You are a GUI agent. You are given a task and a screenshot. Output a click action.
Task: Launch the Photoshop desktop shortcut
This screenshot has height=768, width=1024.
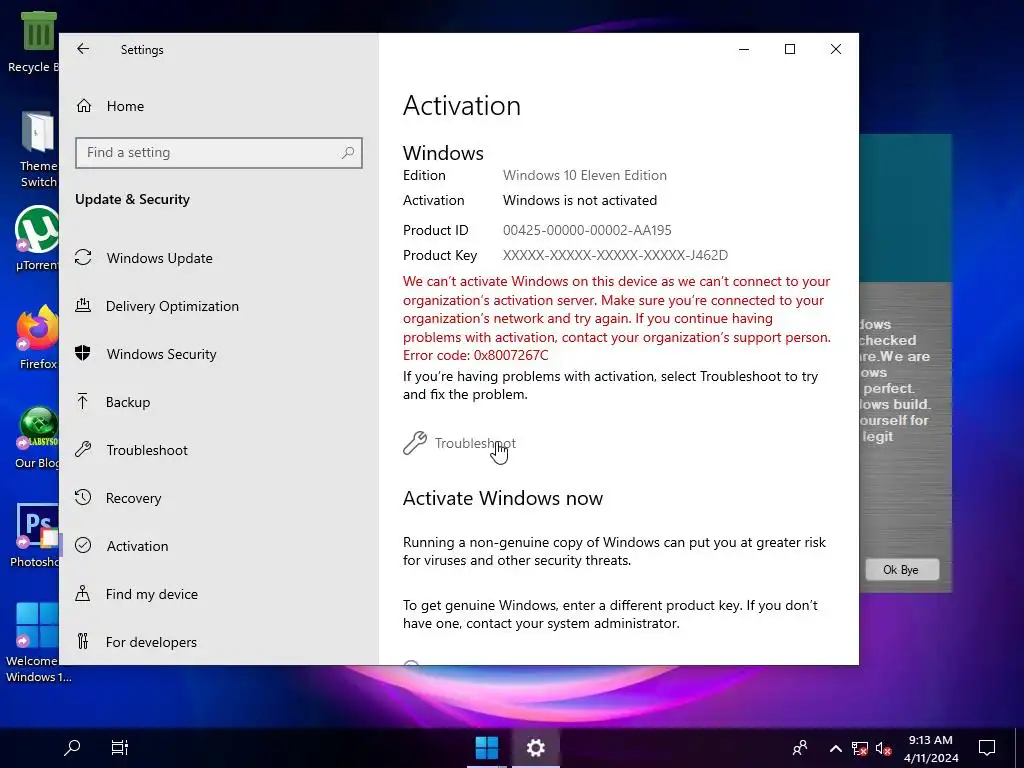tap(36, 536)
